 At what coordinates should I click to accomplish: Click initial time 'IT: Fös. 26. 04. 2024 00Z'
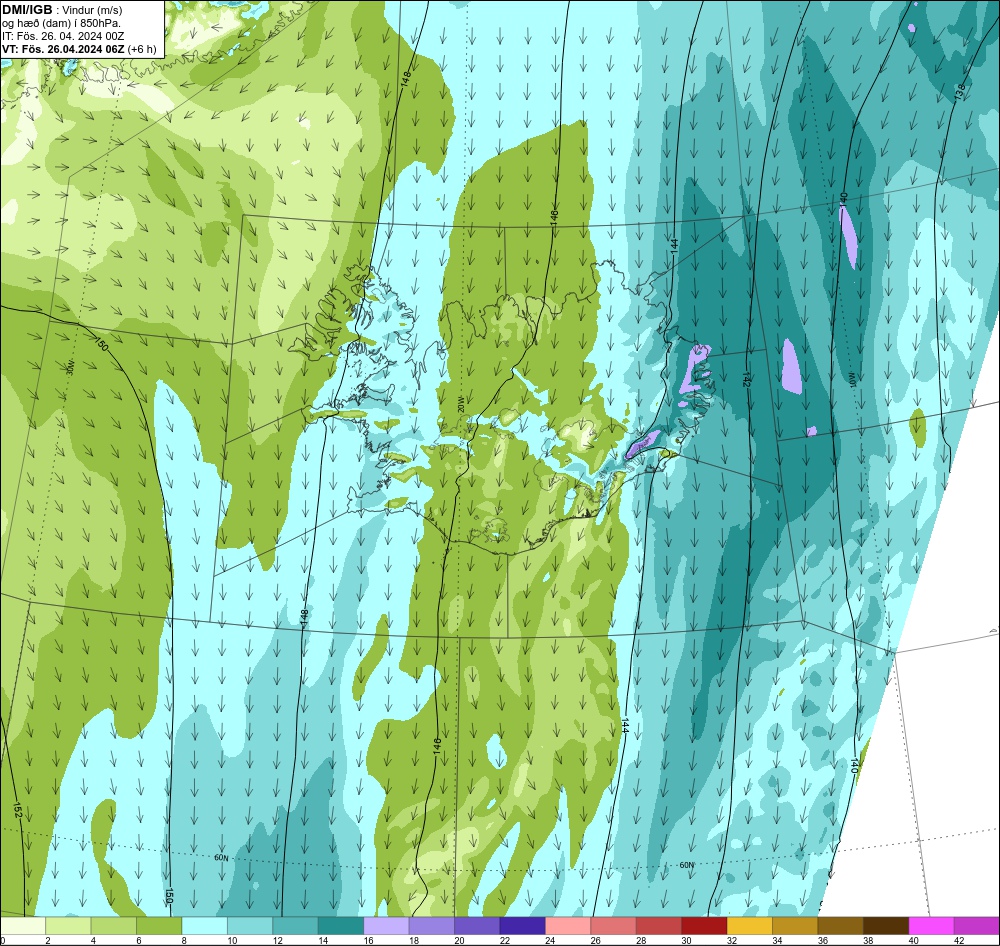pyautogui.click(x=62, y=36)
